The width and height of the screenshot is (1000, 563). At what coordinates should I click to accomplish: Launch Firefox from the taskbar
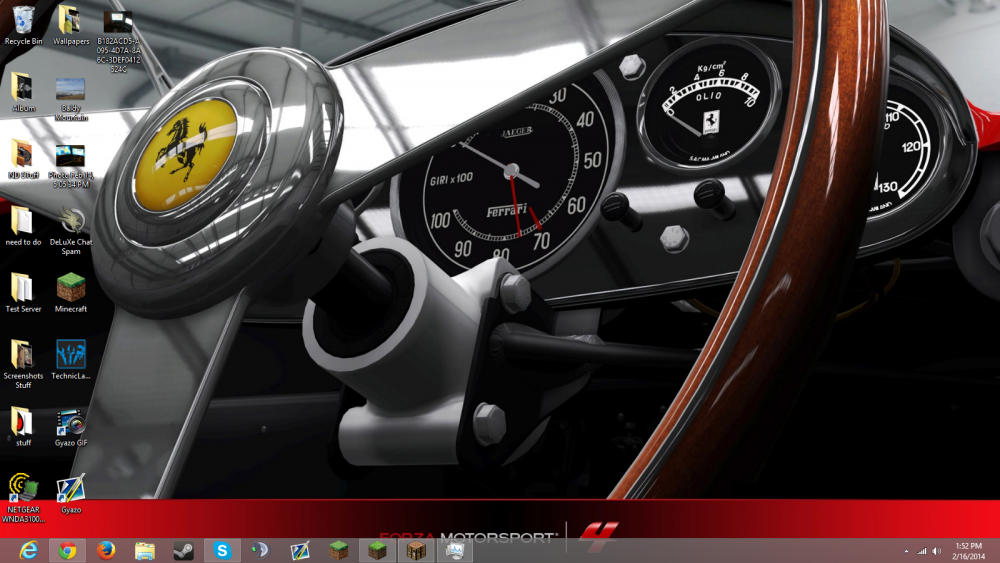coord(107,550)
